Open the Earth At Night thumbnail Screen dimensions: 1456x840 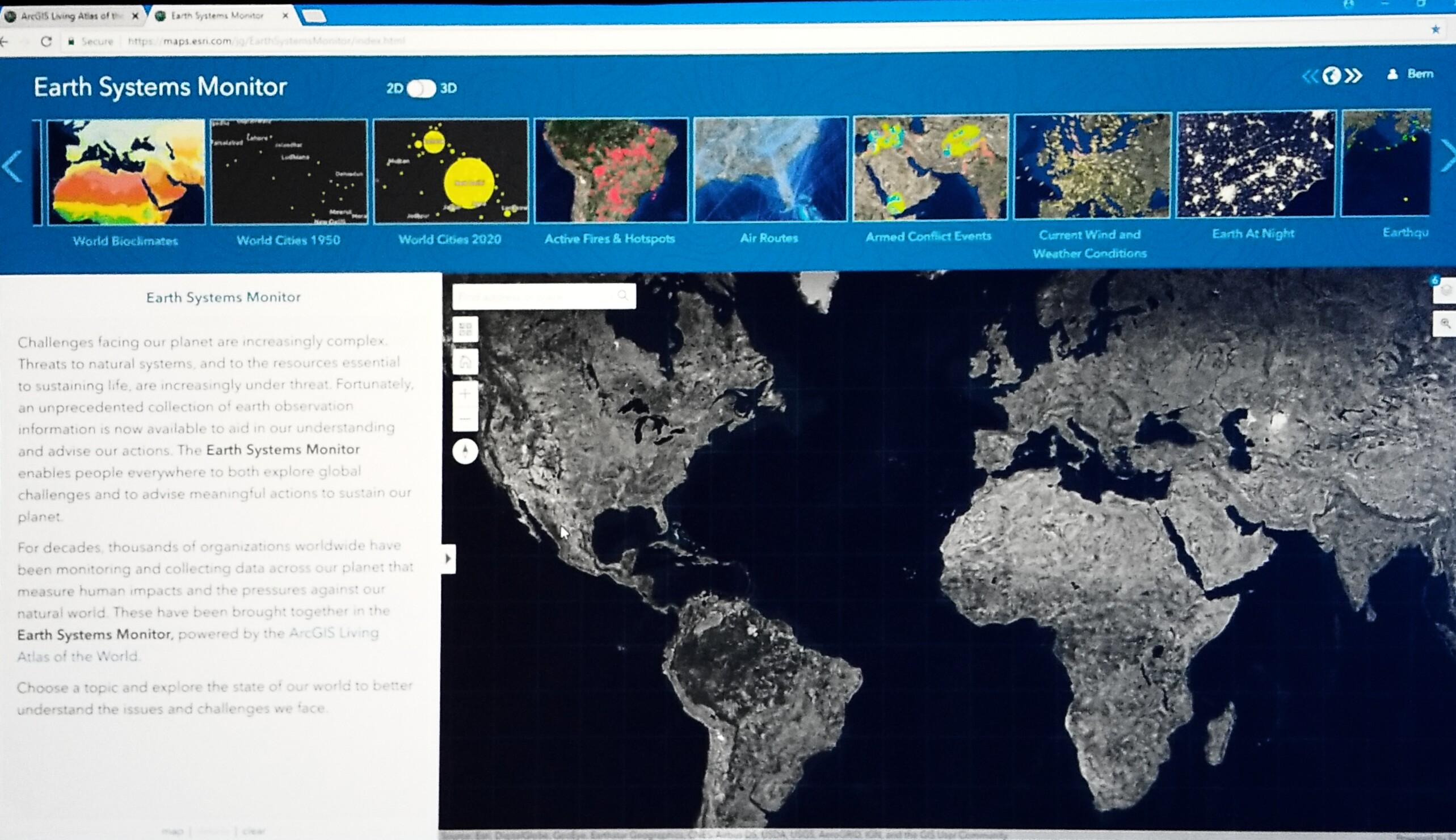[x=1256, y=165]
